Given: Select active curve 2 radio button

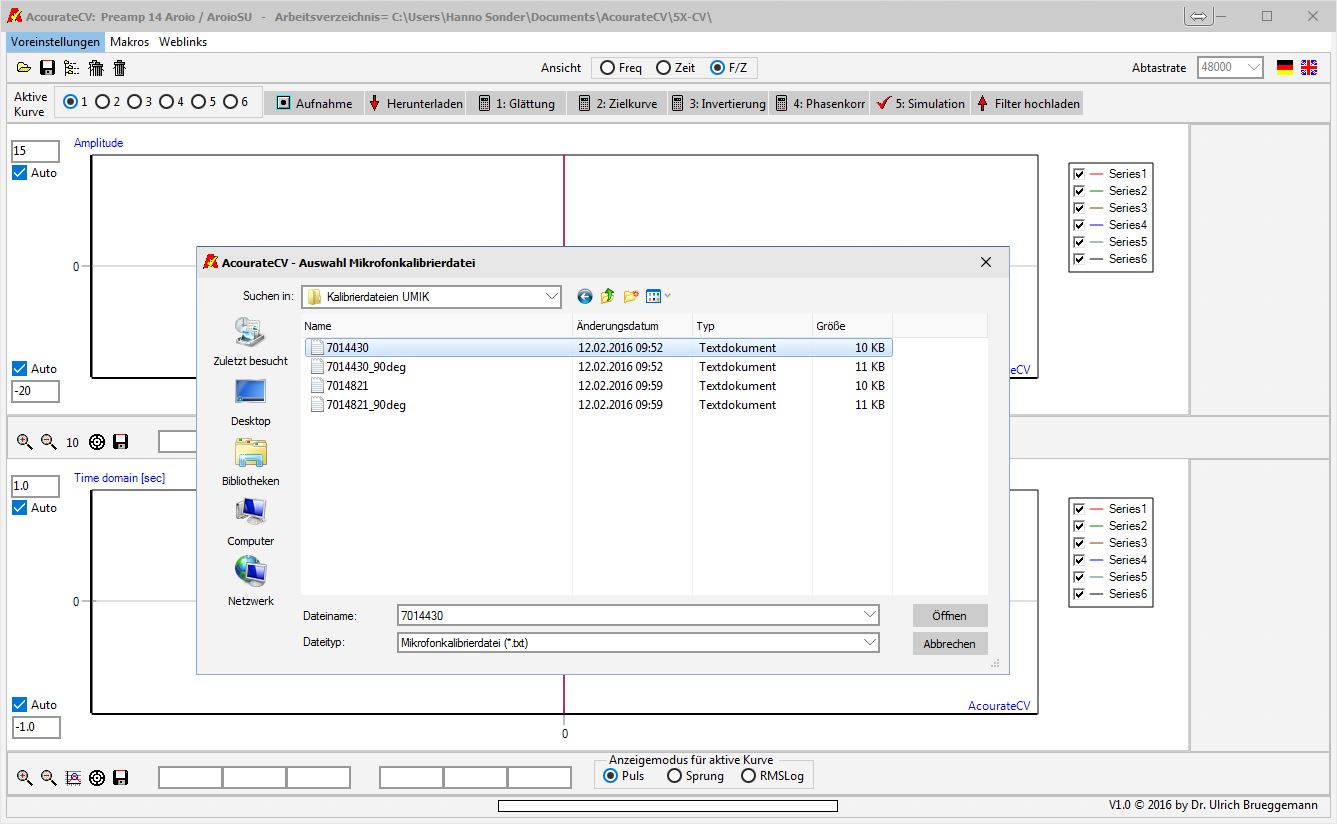Looking at the screenshot, I should [103, 102].
